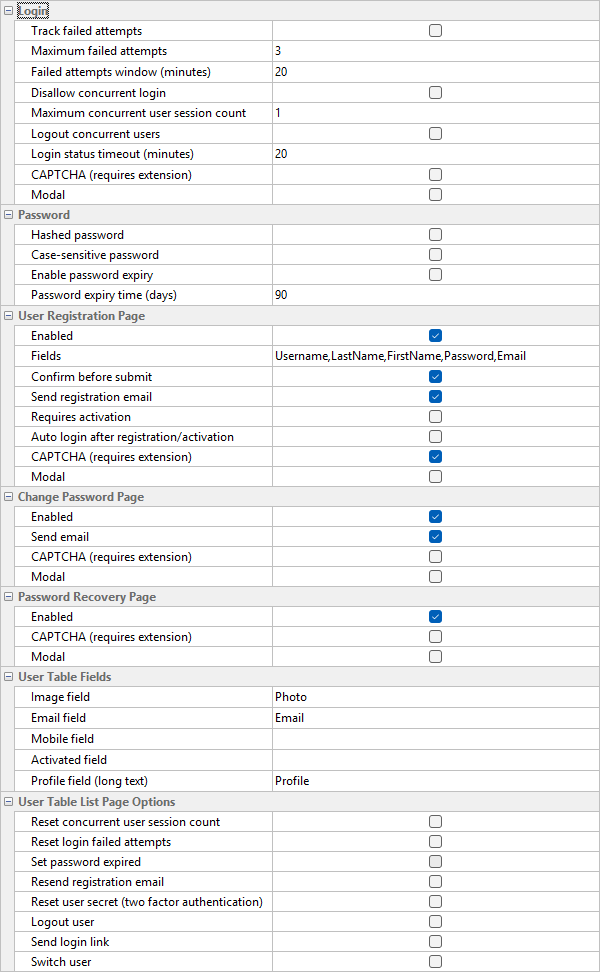Collapse User Table List Page Options section
The height and width of the screenshot is (976, 600).
click(9, 802)
